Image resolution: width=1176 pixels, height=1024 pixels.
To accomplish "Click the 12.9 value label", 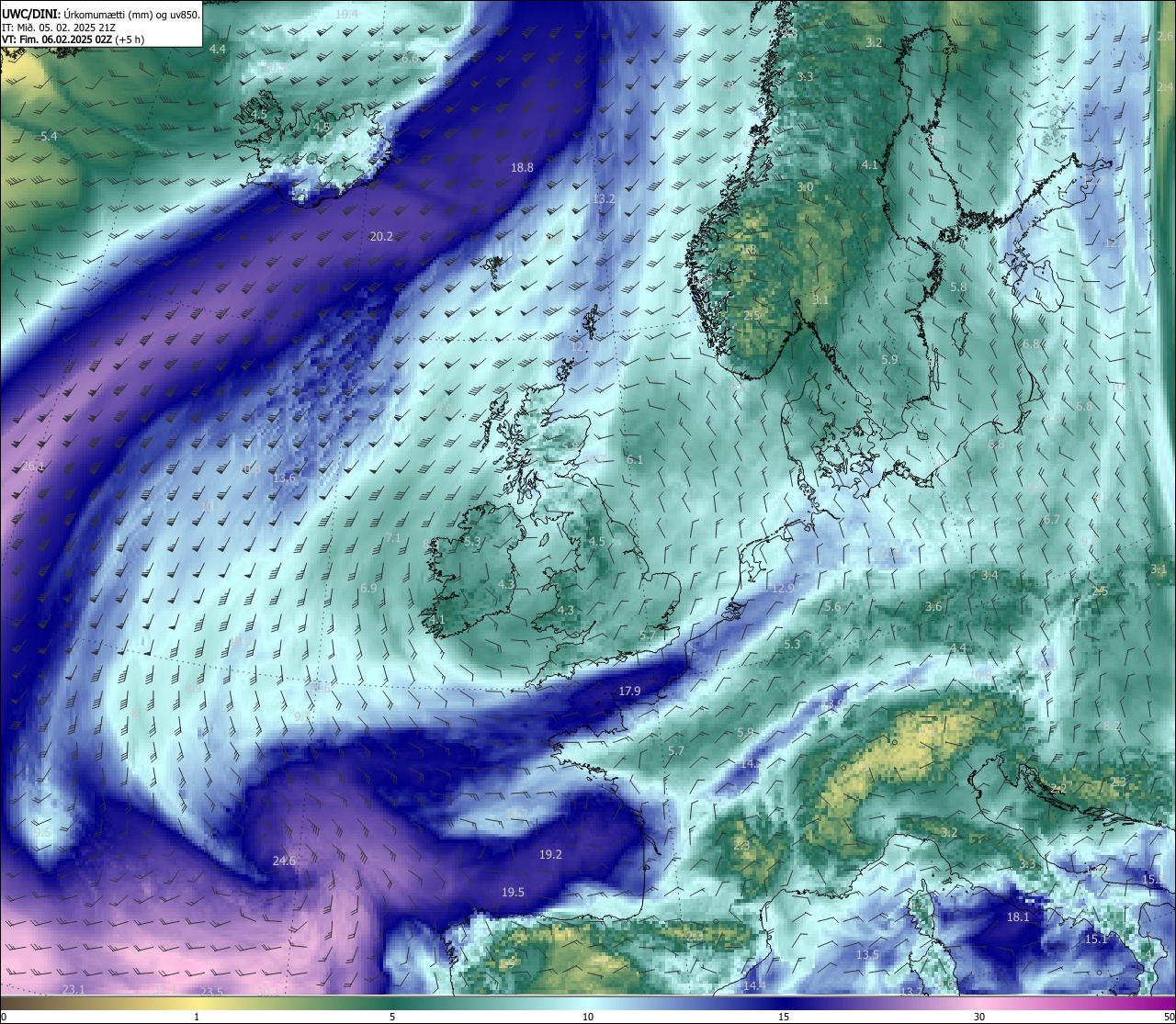I will tap(783, 588).
